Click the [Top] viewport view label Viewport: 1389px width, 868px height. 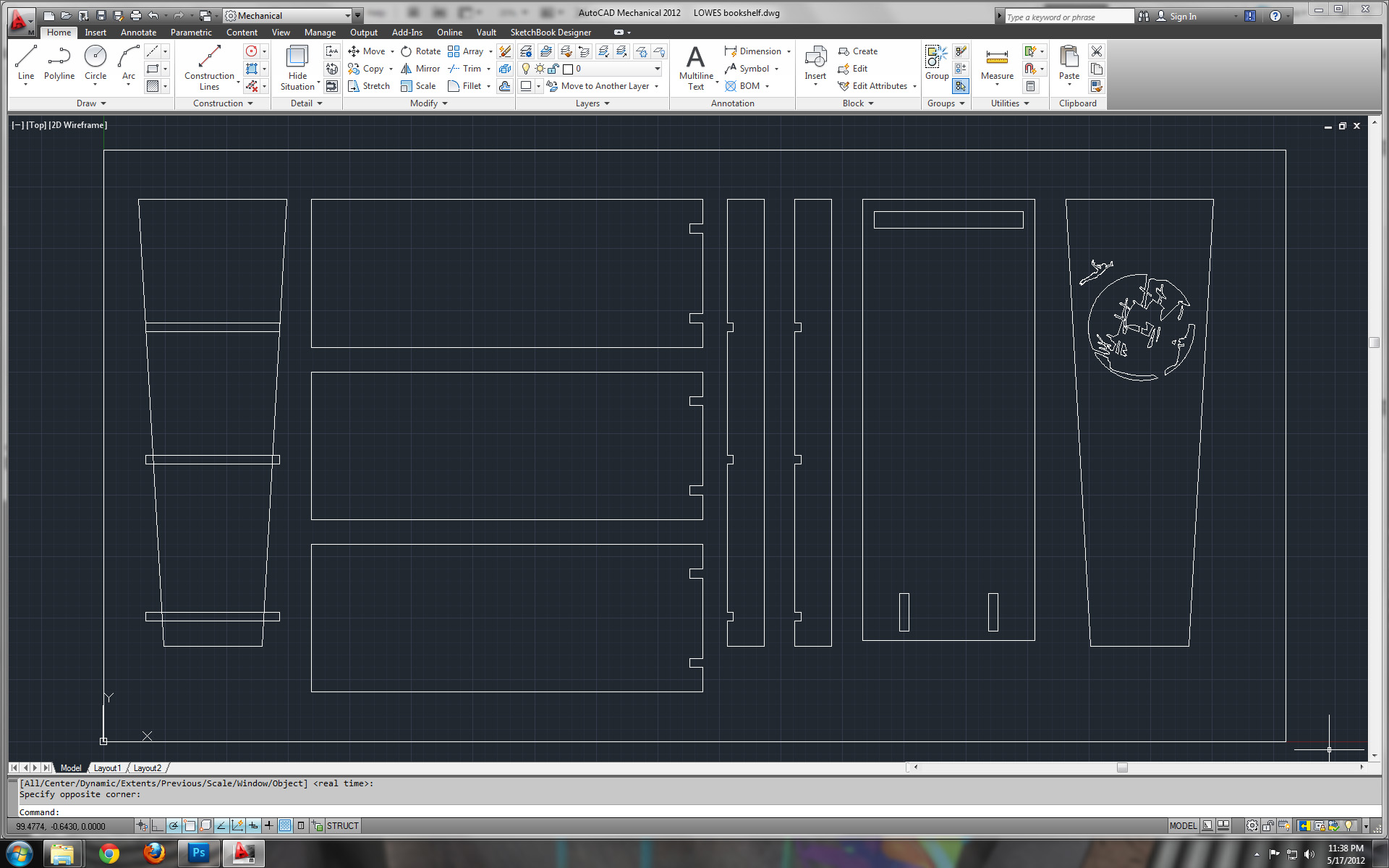point(37,125)
